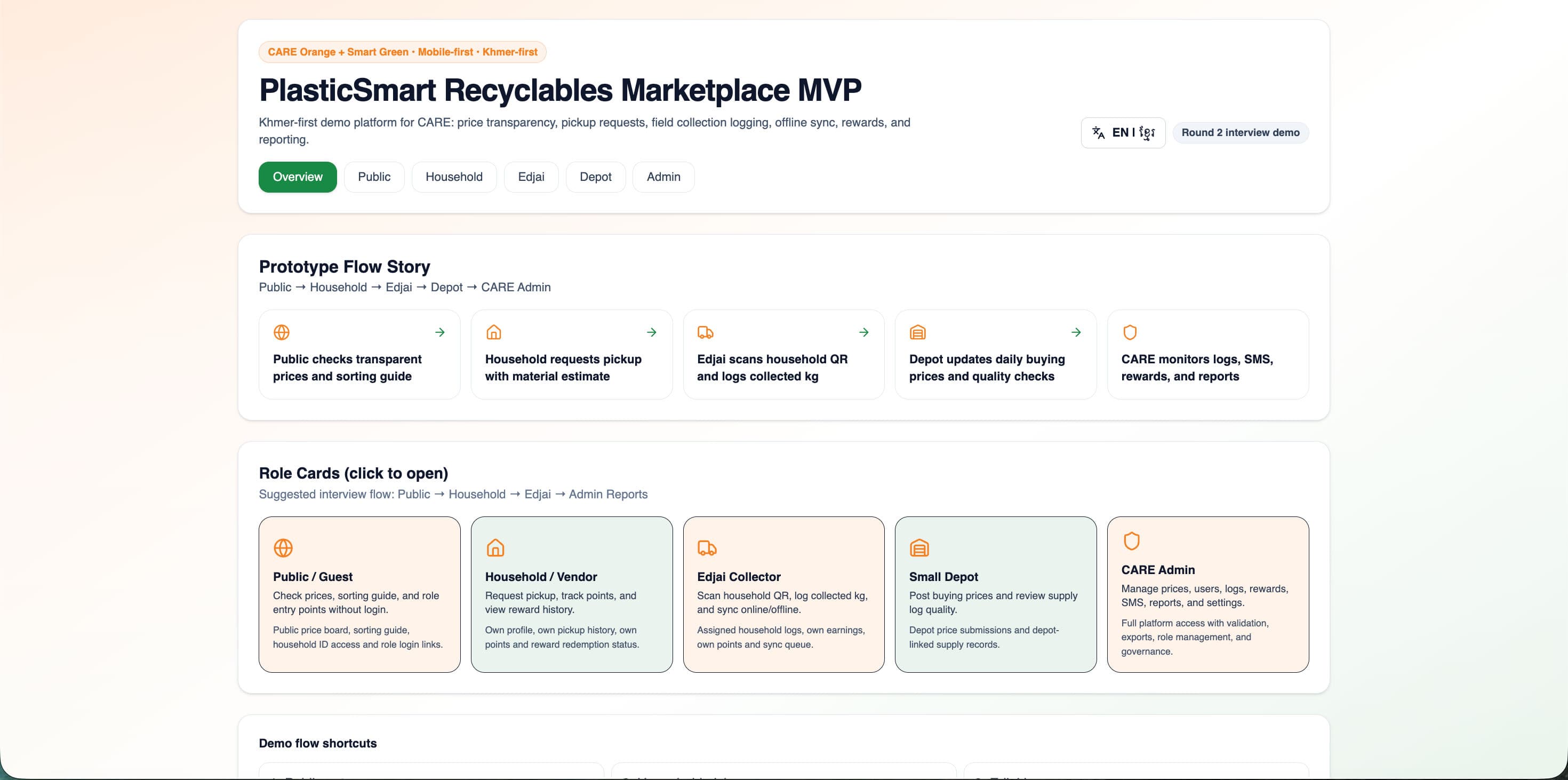The height and width of the screenshot is (780, 1568).
Task: Open Depot updates daily buying prices step
Action: click(996, 354)
